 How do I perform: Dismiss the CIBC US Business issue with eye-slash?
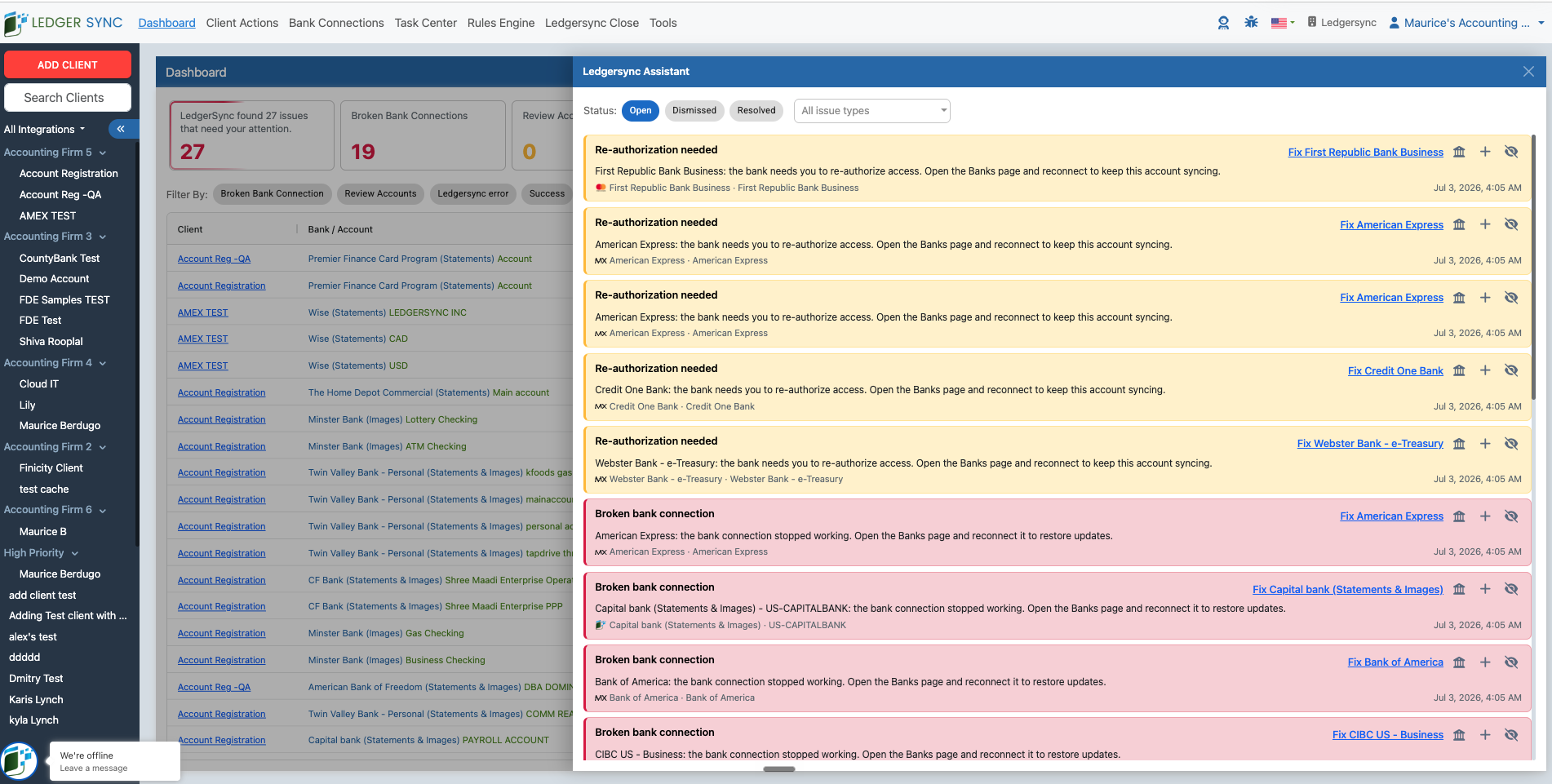(1511, 735)
